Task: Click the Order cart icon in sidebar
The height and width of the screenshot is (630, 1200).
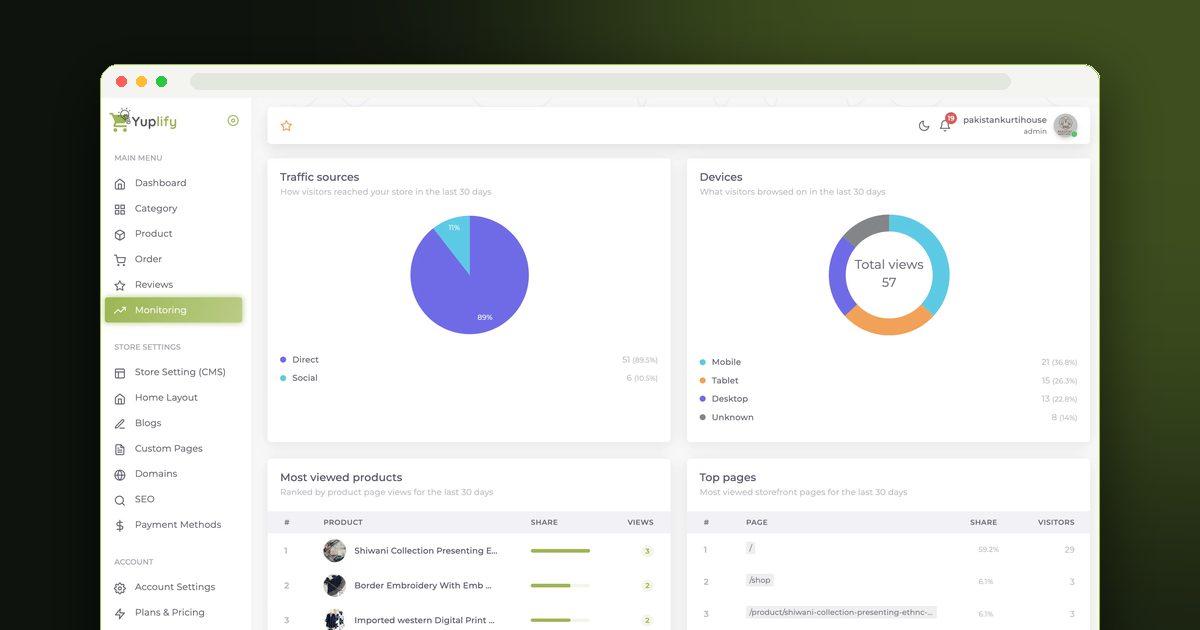Action: click(120, 260)
